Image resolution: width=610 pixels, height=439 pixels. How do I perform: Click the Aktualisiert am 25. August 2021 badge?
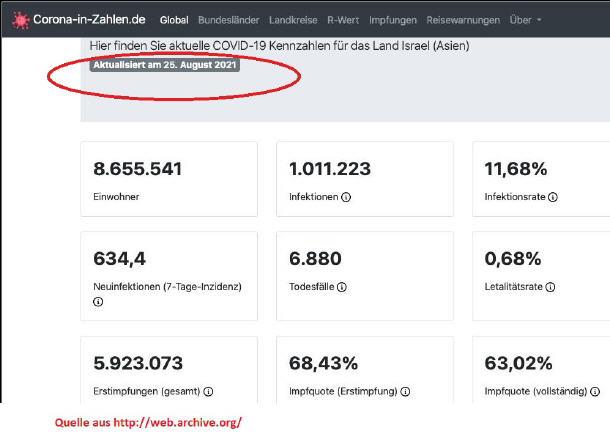coord(164,65)
